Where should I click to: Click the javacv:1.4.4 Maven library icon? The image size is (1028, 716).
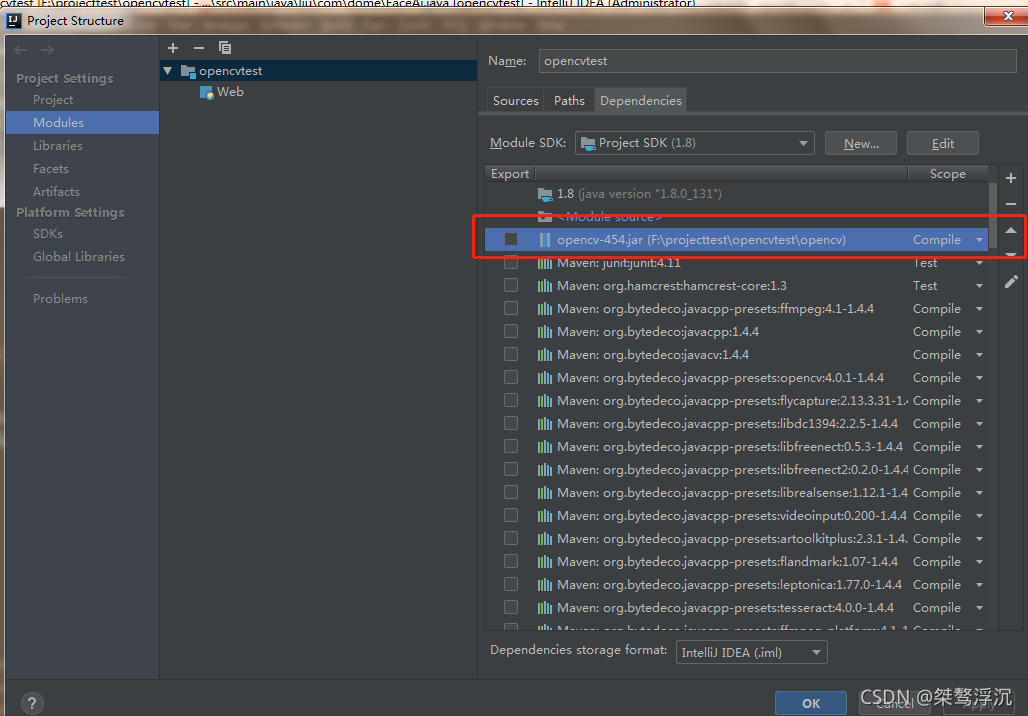545,355
